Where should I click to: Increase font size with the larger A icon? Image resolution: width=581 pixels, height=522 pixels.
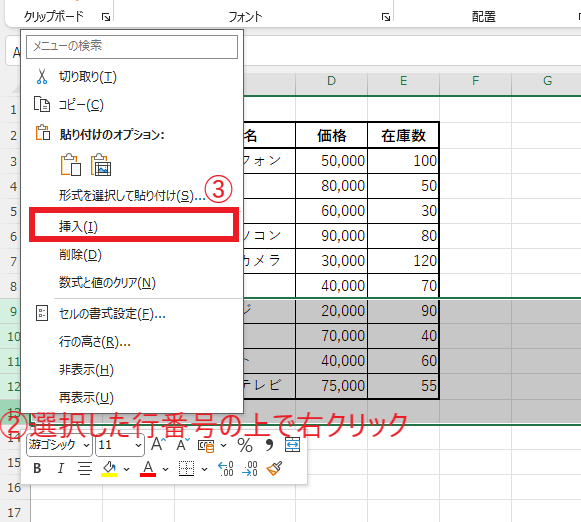(x=158, y=444)
